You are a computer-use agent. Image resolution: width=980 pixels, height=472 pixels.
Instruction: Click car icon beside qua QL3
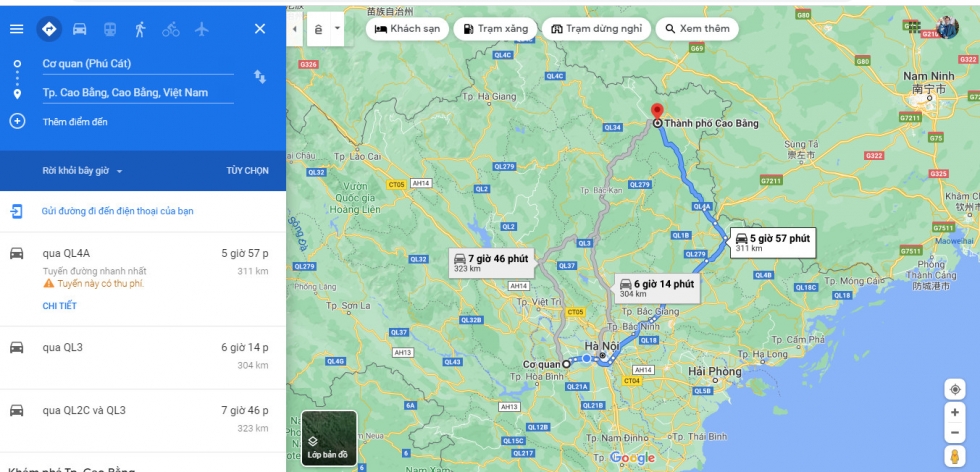pyautogui.click(x=17, y=347)
